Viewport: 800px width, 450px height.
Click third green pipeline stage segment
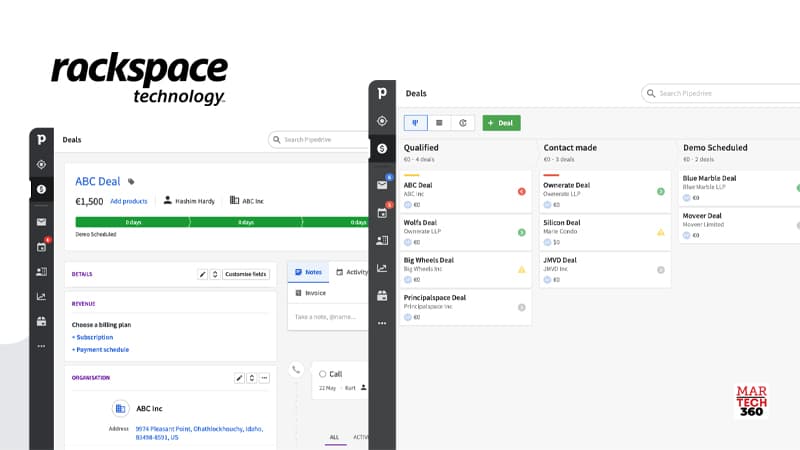point(336,222)
